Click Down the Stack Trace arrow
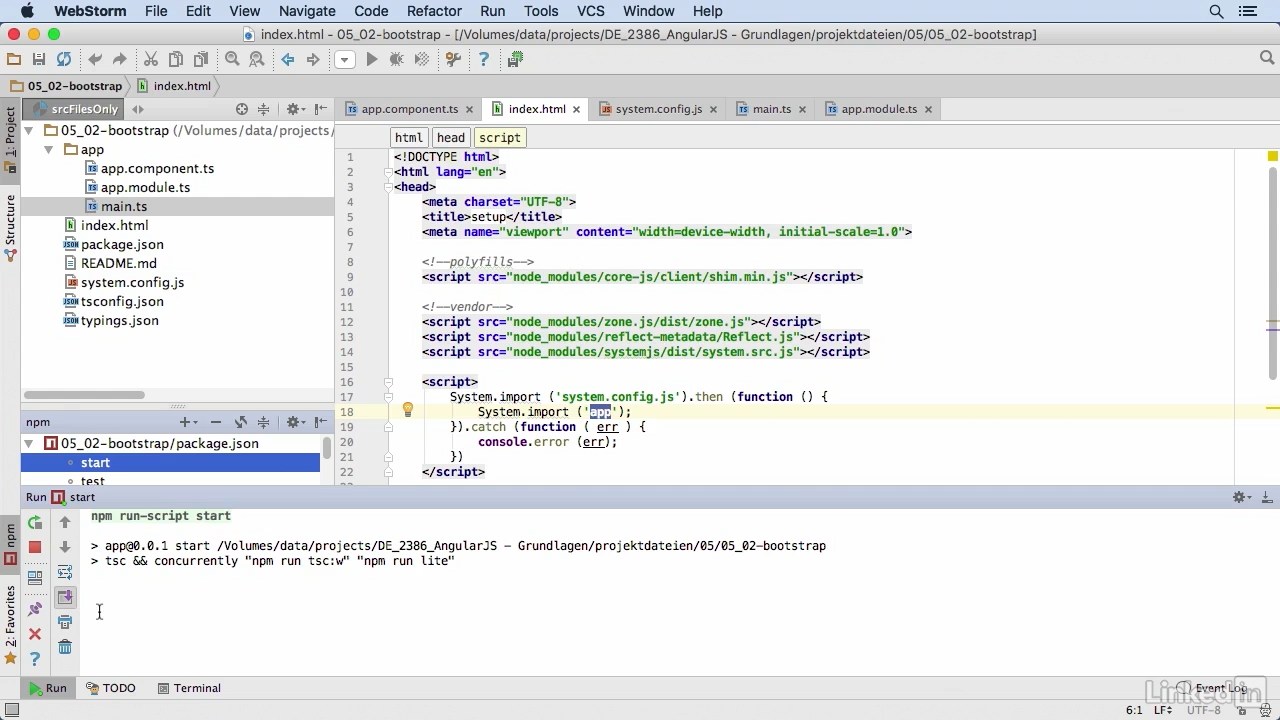This screenshot has height=720, width=1280. coord(65,547)
